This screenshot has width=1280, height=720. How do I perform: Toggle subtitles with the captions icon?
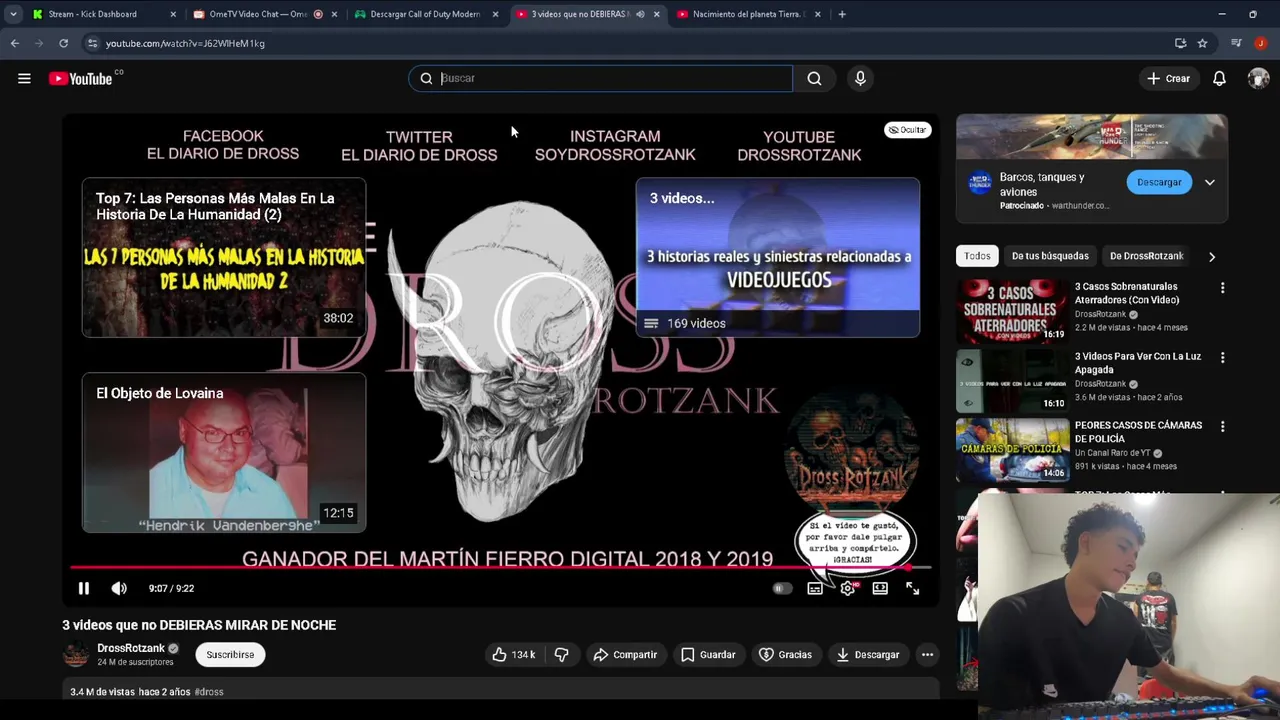[815, 588]
